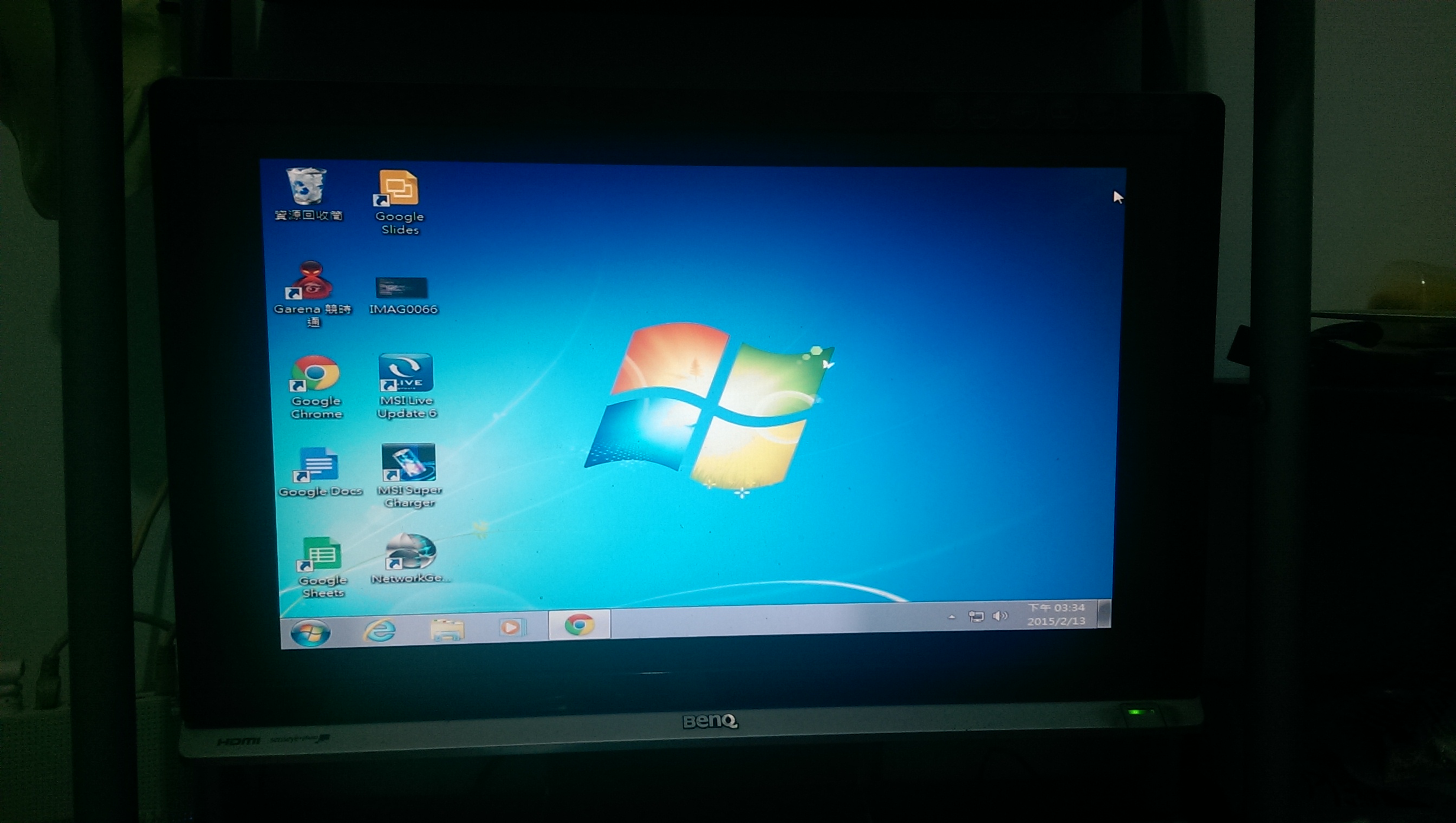The height and width of the screenshot is (823, 1456).
Task: Click the MSI Live Update 6 label
Action: coord(407,407)
